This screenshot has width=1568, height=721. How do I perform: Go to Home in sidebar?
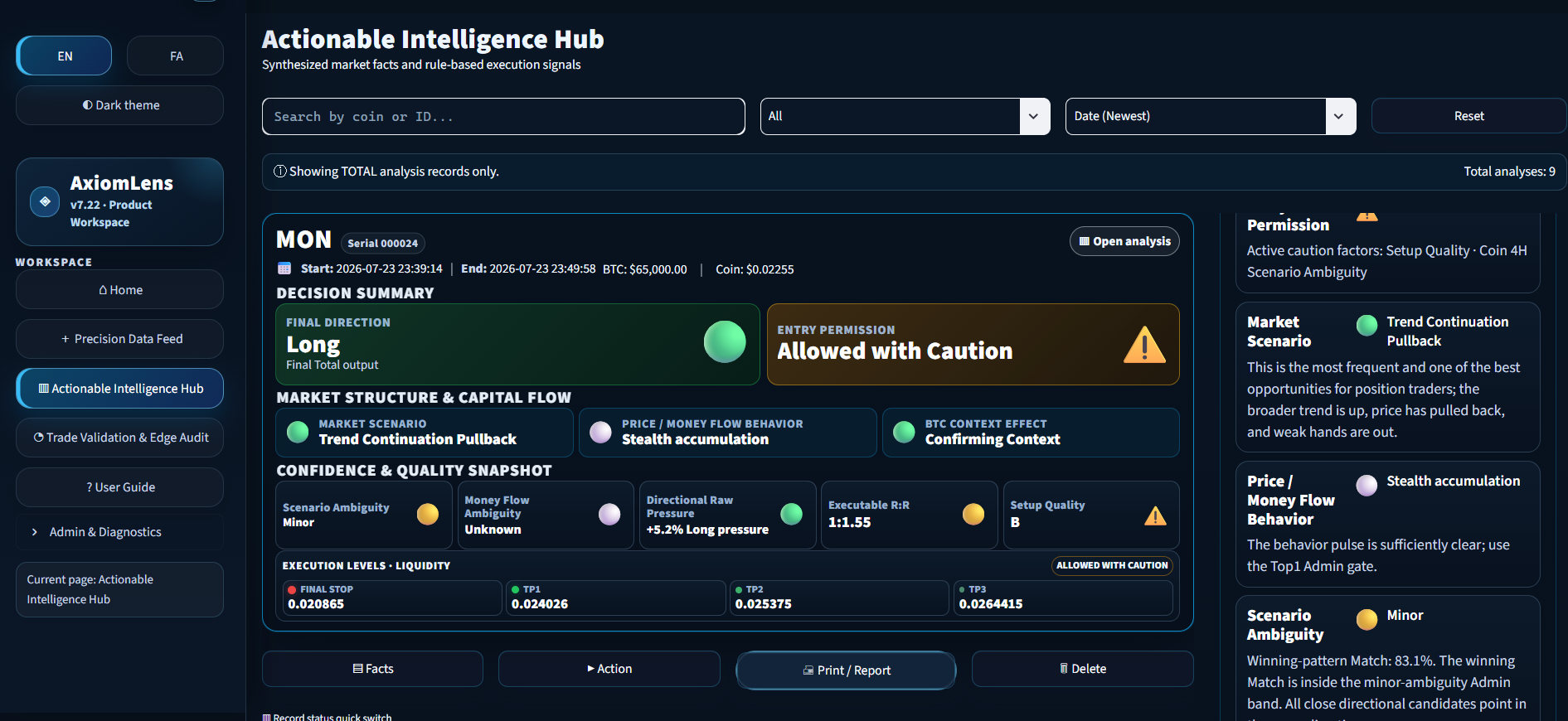tap(120, 290)
